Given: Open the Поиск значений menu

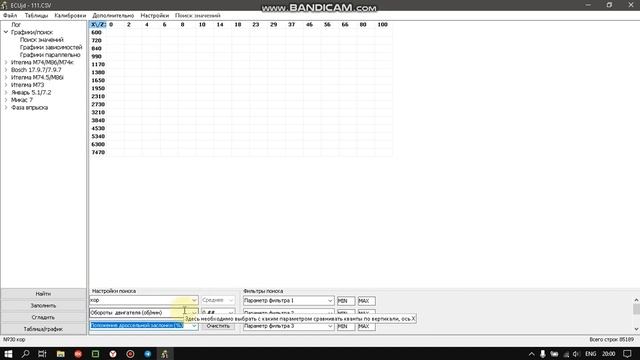Looking at the screenshot, I should (x=198, y=16).
